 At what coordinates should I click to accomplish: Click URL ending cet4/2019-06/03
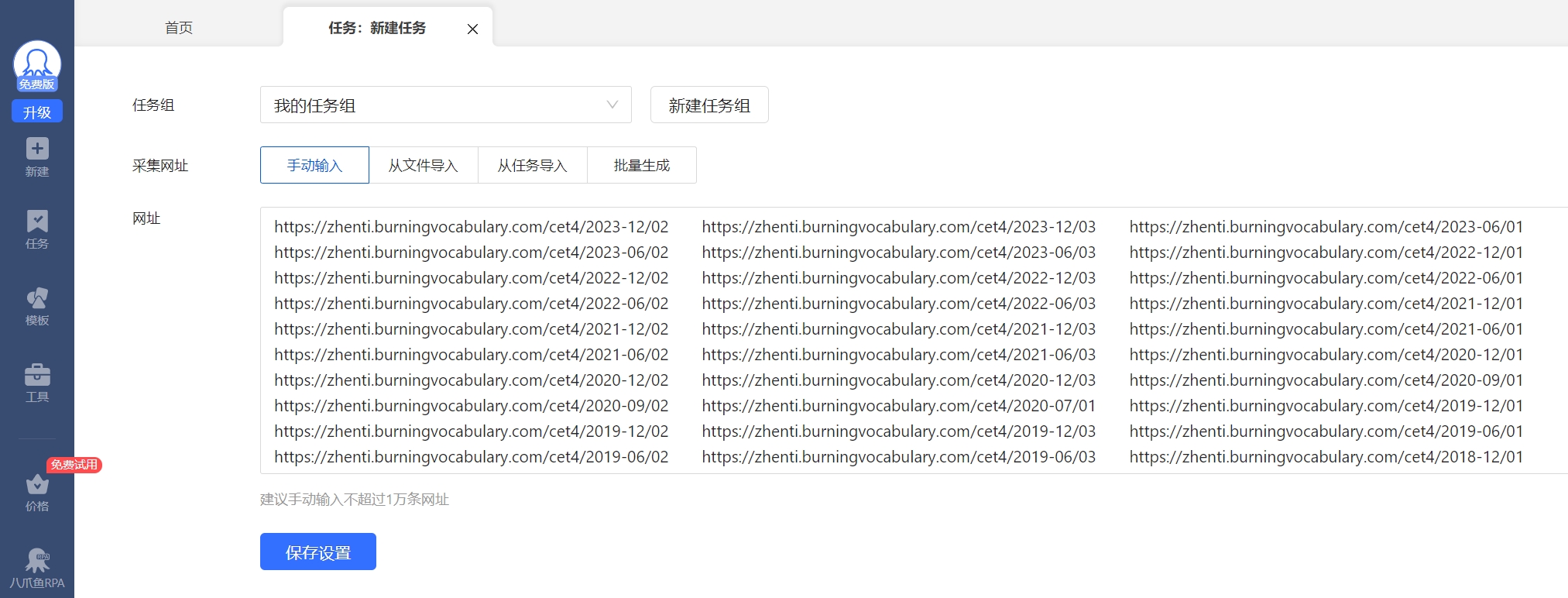pyautogui.click(x=899, y=457)
